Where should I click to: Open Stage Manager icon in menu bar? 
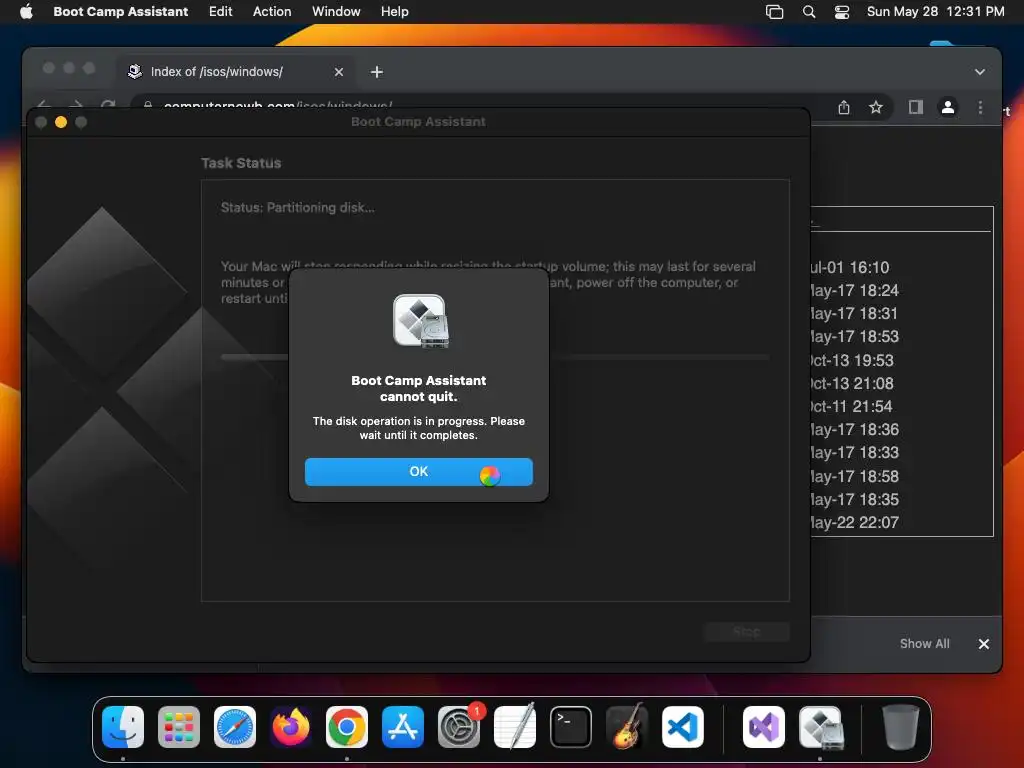(x=775, y=12)
